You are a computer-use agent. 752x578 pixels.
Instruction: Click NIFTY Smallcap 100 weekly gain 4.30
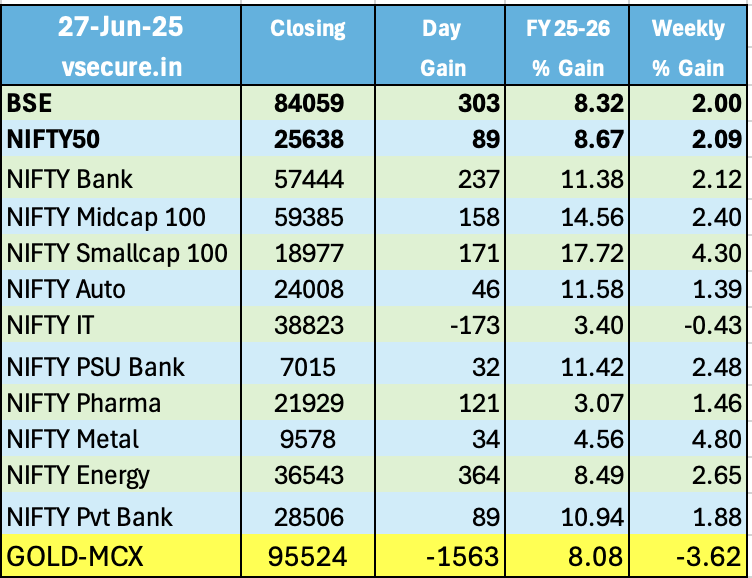point(712,254)
